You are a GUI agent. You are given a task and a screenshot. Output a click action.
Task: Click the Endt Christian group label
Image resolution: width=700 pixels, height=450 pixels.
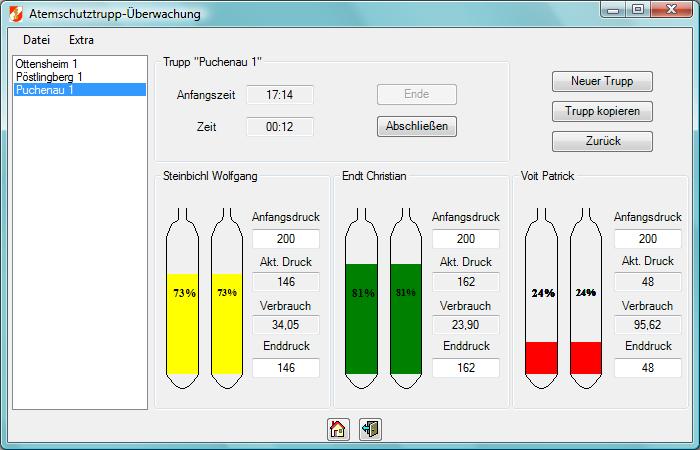(x=374, y=176)
